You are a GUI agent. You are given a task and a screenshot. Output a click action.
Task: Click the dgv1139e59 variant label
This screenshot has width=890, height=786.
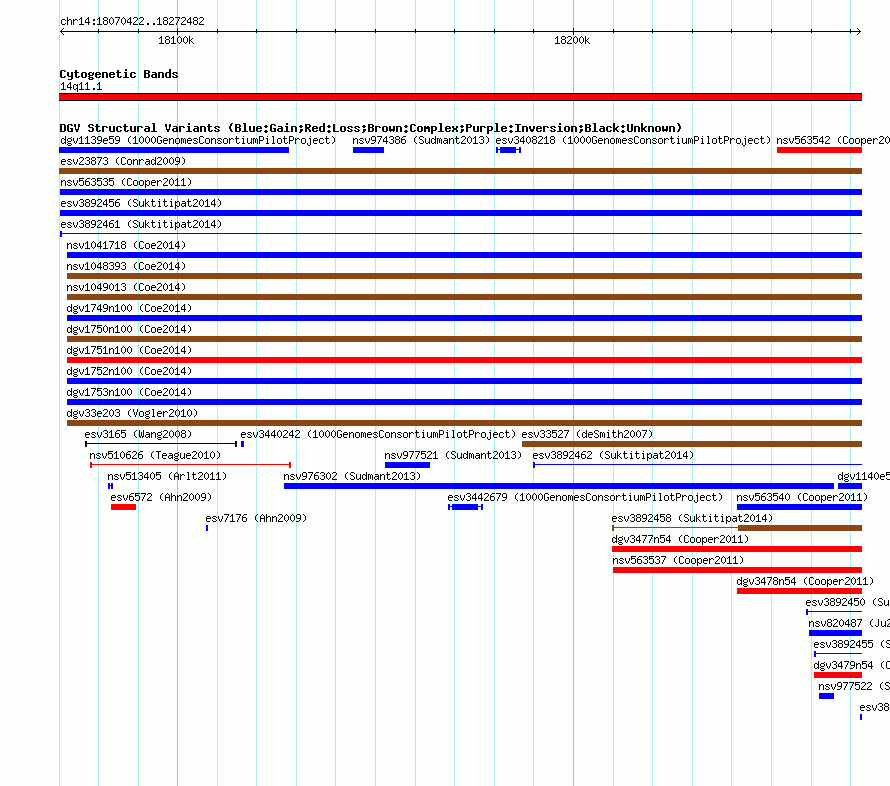[x=198, y=140]
